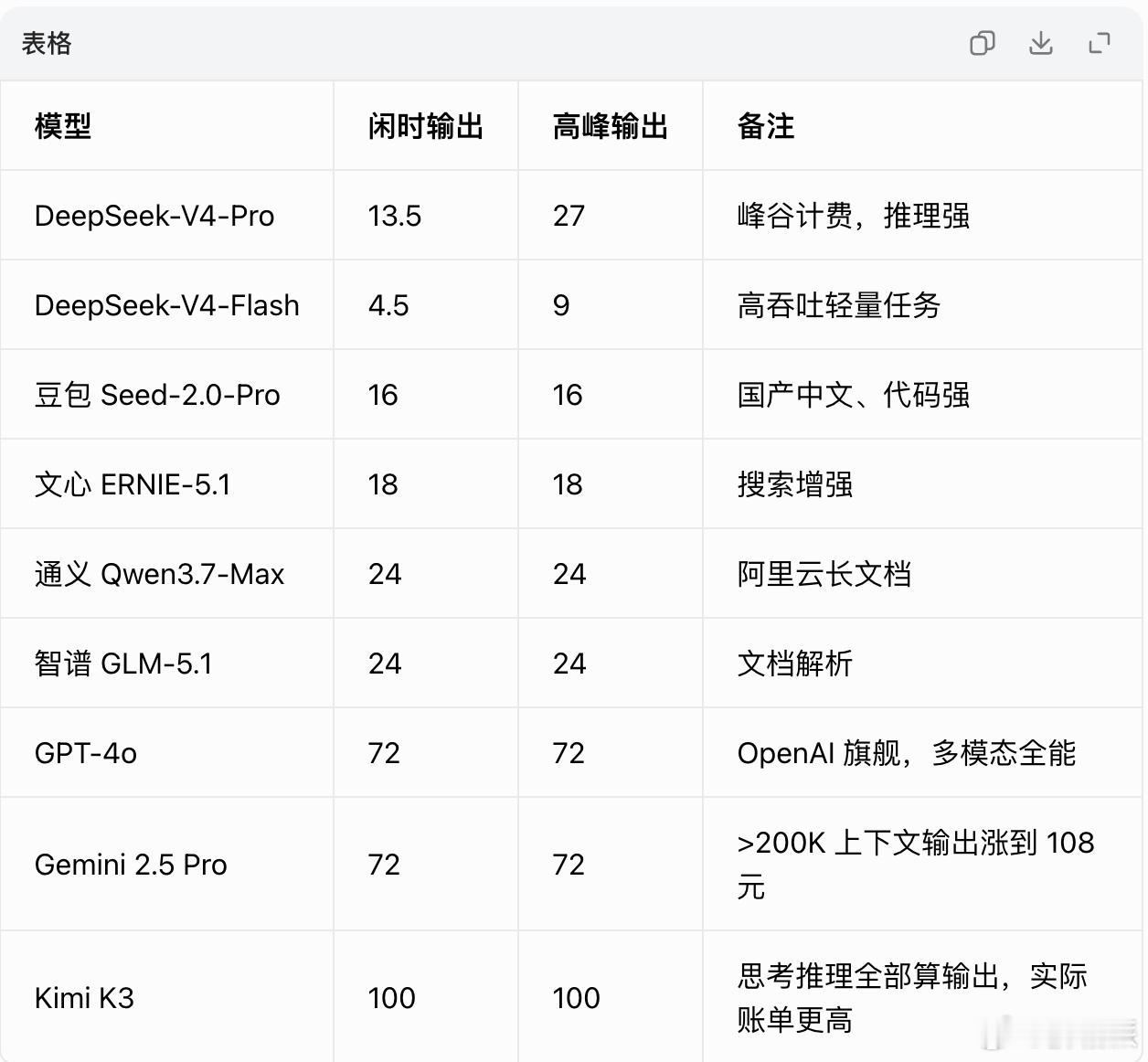
Task: Click the copy table icon
Action: click(983, 43)
